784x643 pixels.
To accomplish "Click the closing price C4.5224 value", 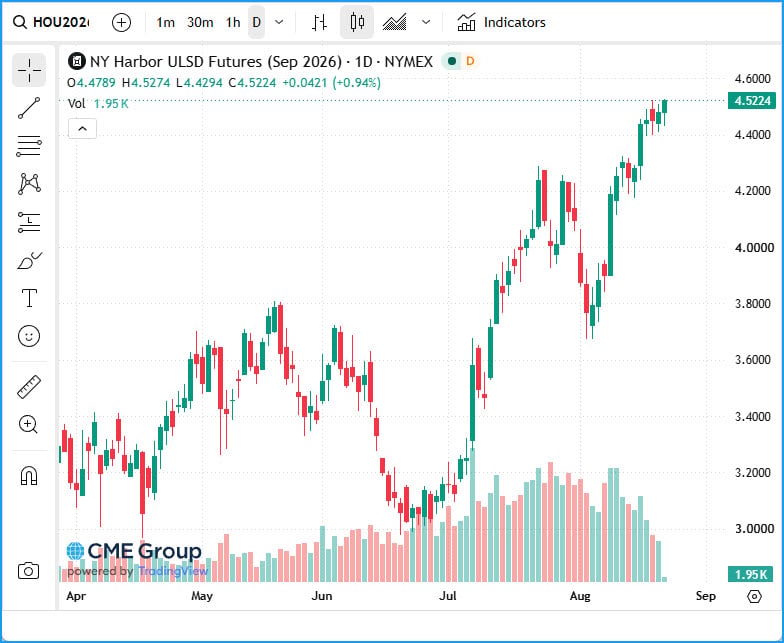I will (x=252, y=82).
